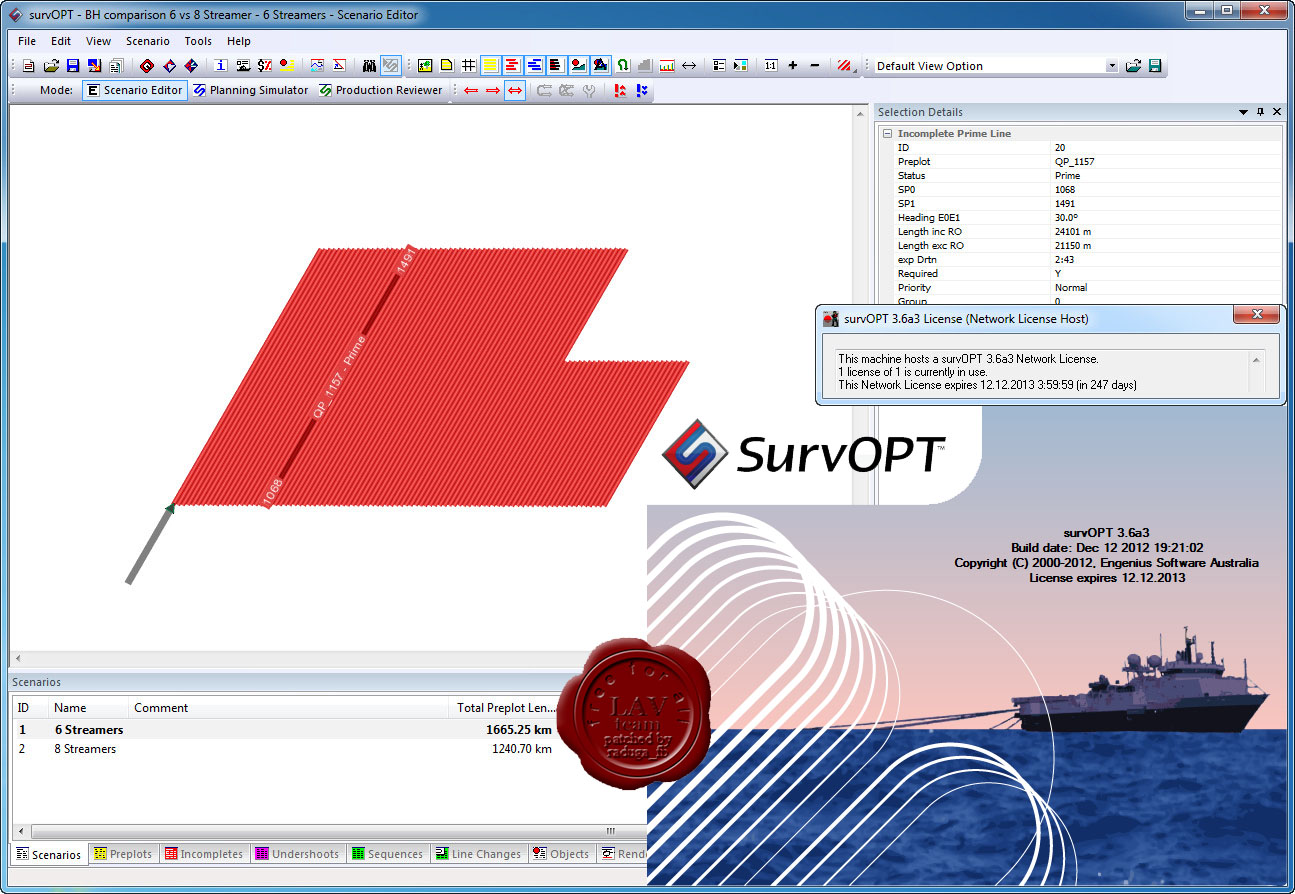
Task: Switch to the Undershoots tab
Action: (x=298, y=854)
